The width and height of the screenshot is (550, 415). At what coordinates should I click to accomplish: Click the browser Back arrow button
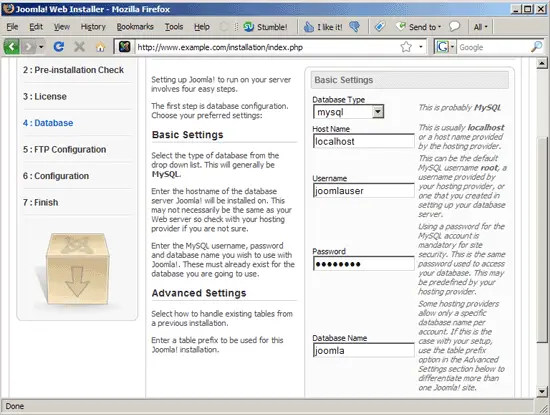pos(12,47)
